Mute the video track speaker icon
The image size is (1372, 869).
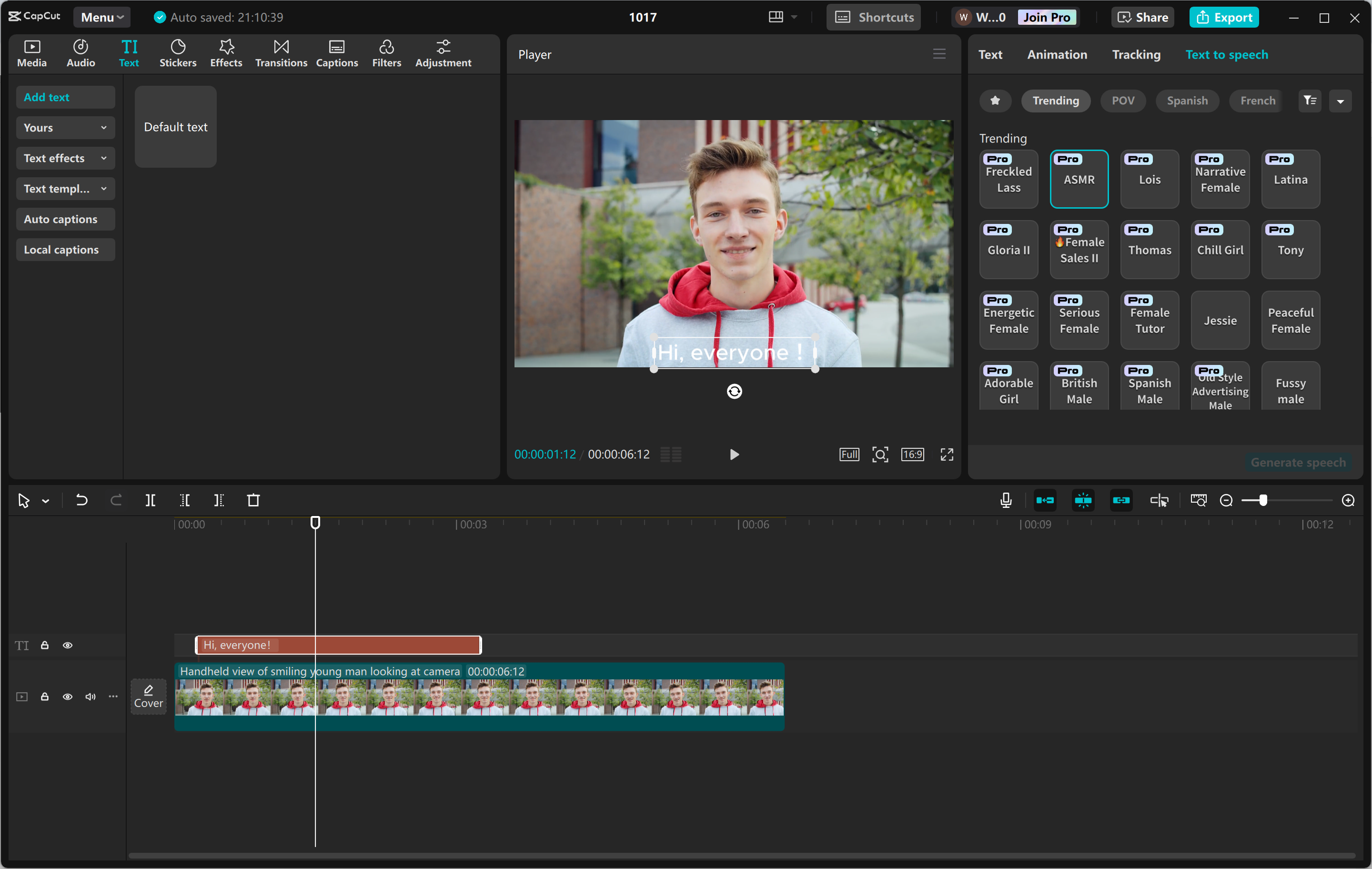coord(90,697)
